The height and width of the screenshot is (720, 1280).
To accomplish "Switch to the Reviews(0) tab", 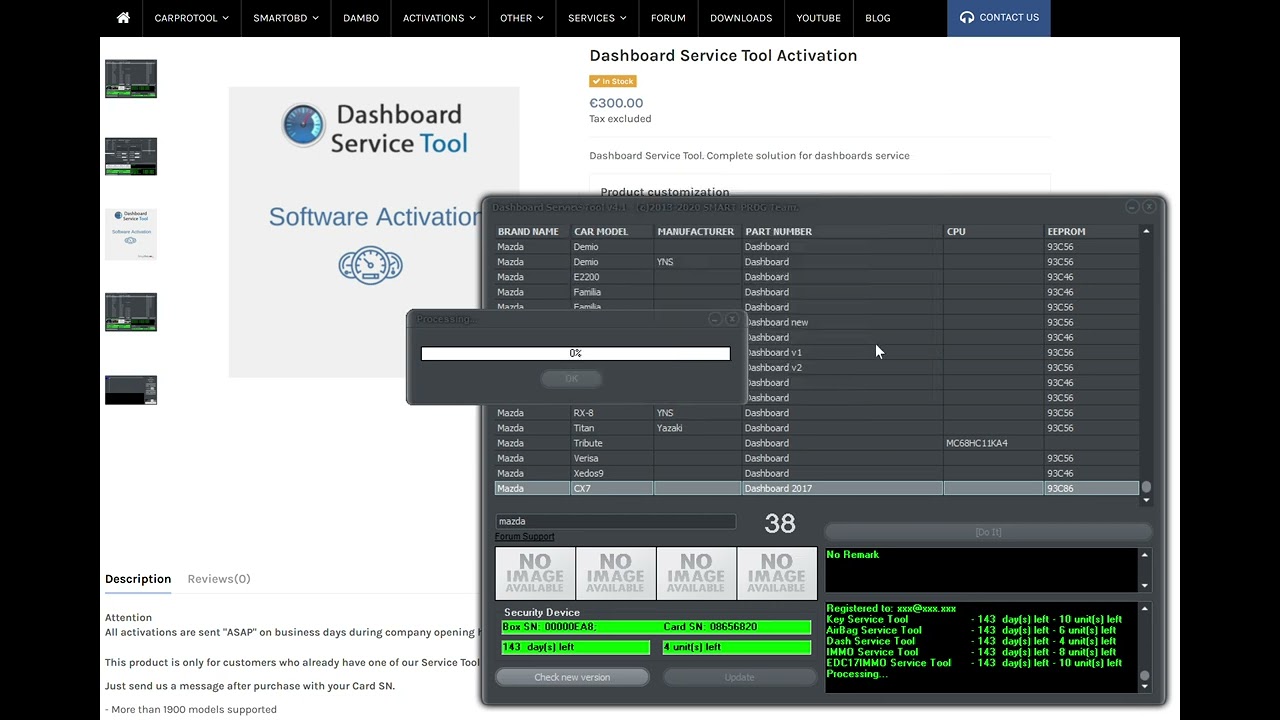I will [219, 579].
